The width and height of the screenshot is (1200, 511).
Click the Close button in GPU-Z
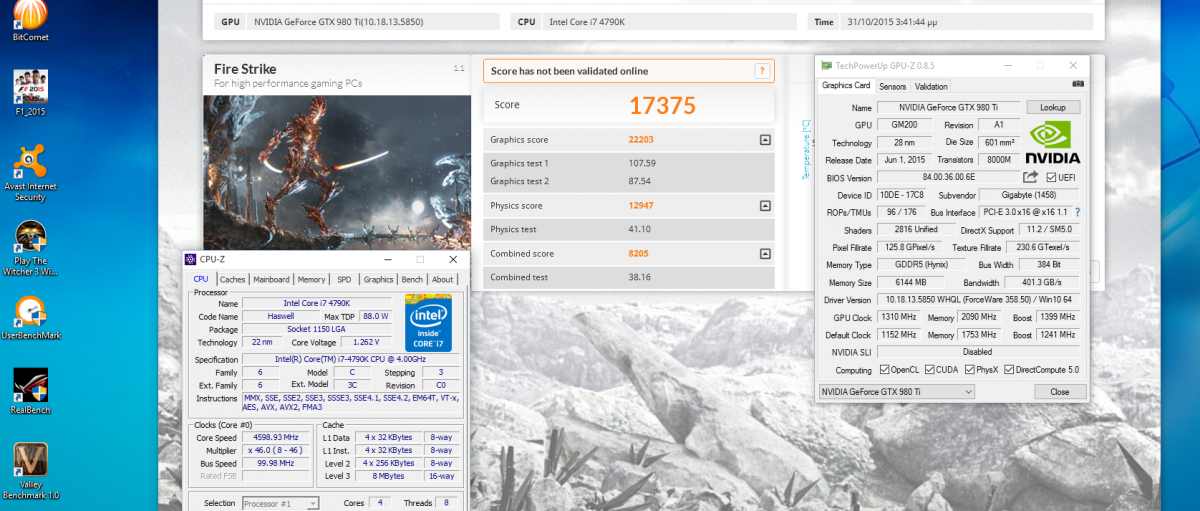point(1059,392)
